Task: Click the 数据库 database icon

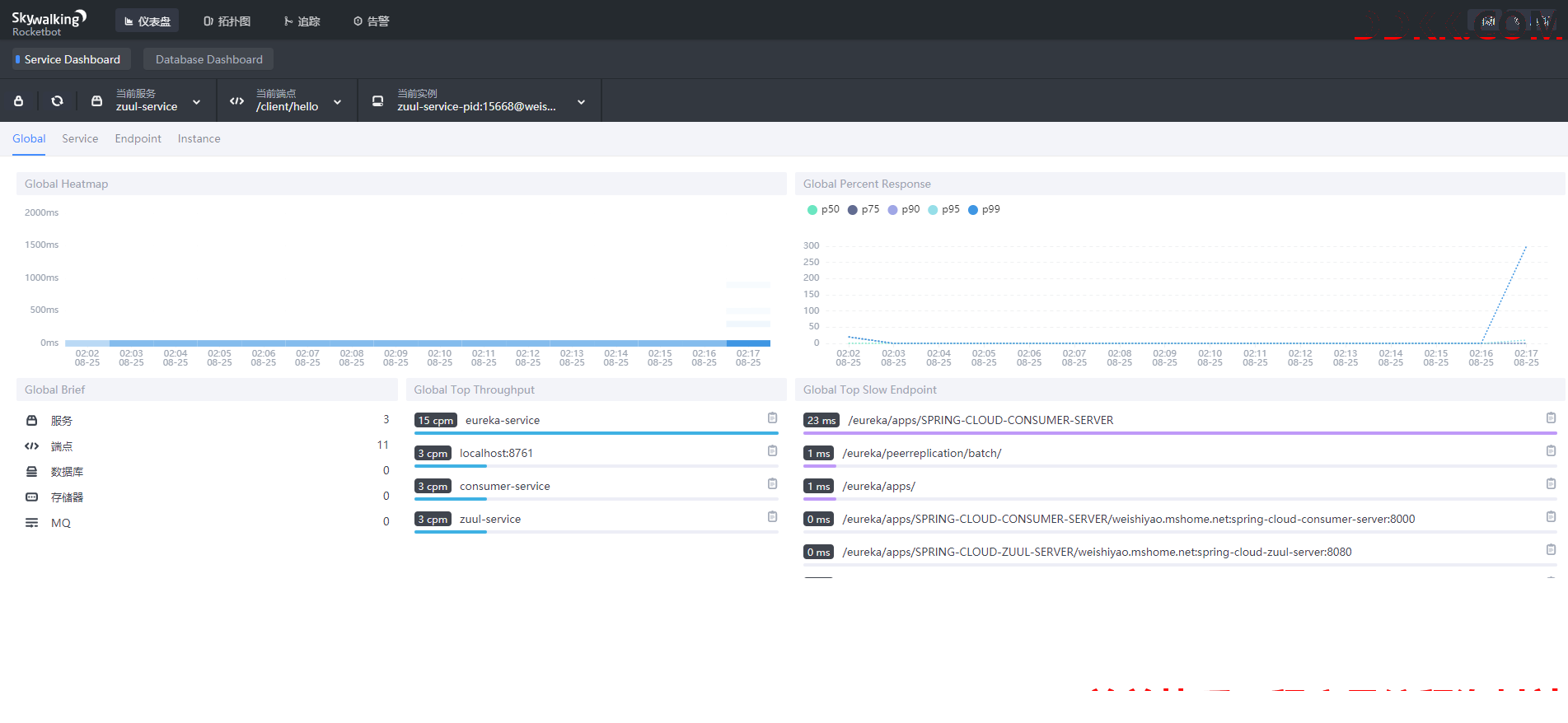Action: pyautogui.click(x=31, y=471)
